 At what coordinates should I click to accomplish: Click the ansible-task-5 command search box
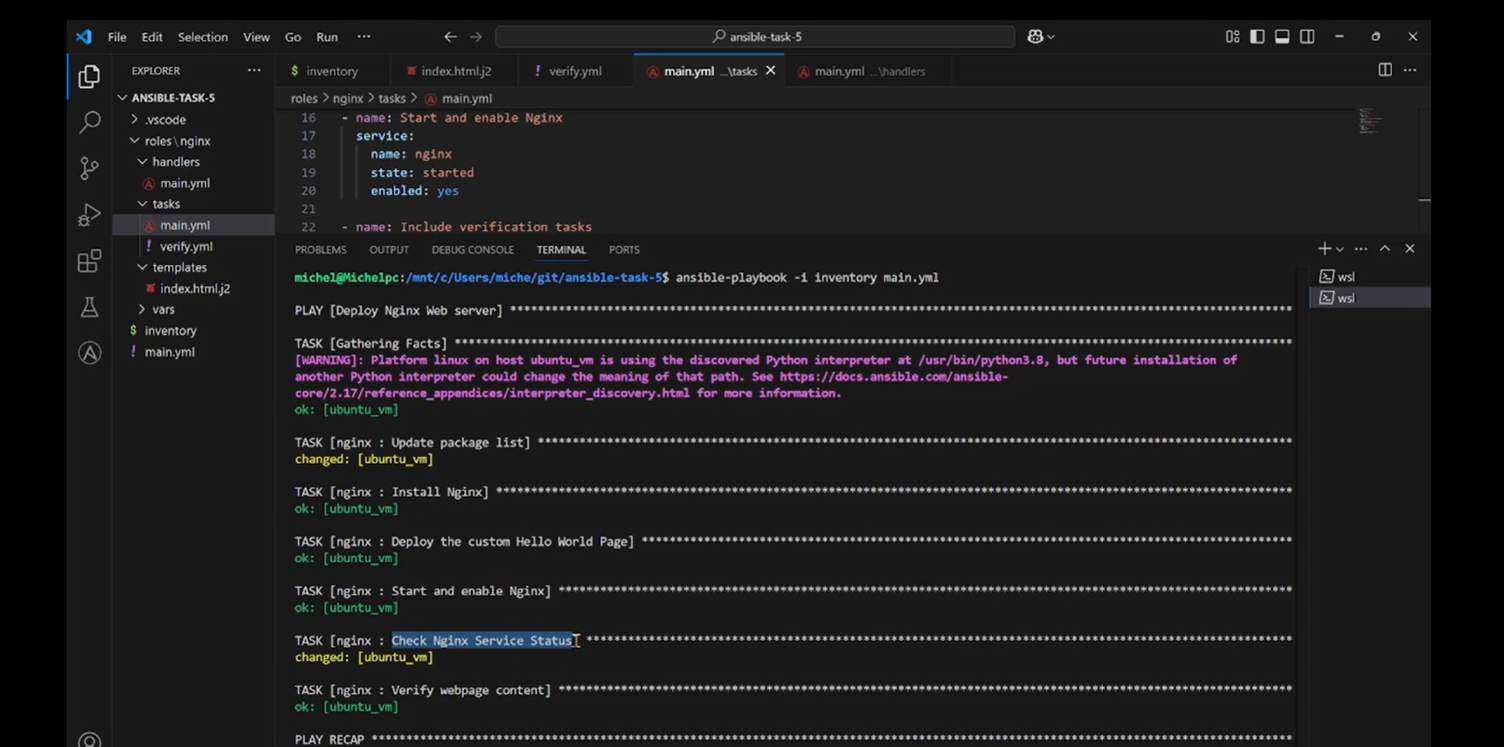click(x=755, y=37)
